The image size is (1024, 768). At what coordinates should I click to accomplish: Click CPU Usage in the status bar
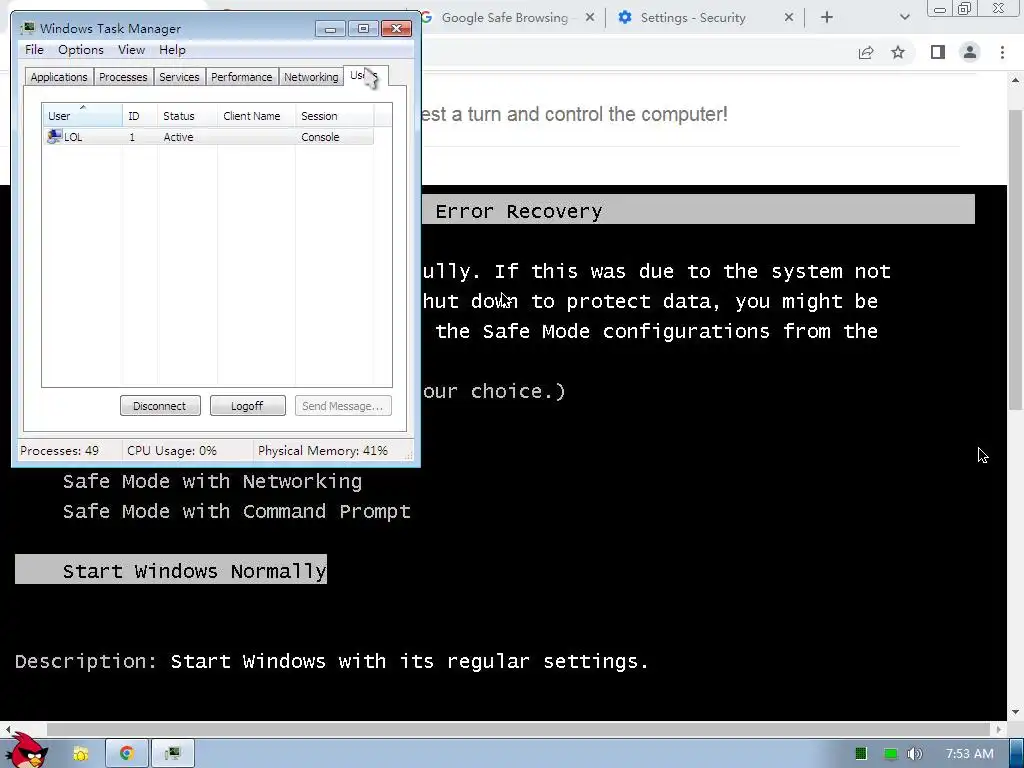pyautogui.click(x=172, y=451)
